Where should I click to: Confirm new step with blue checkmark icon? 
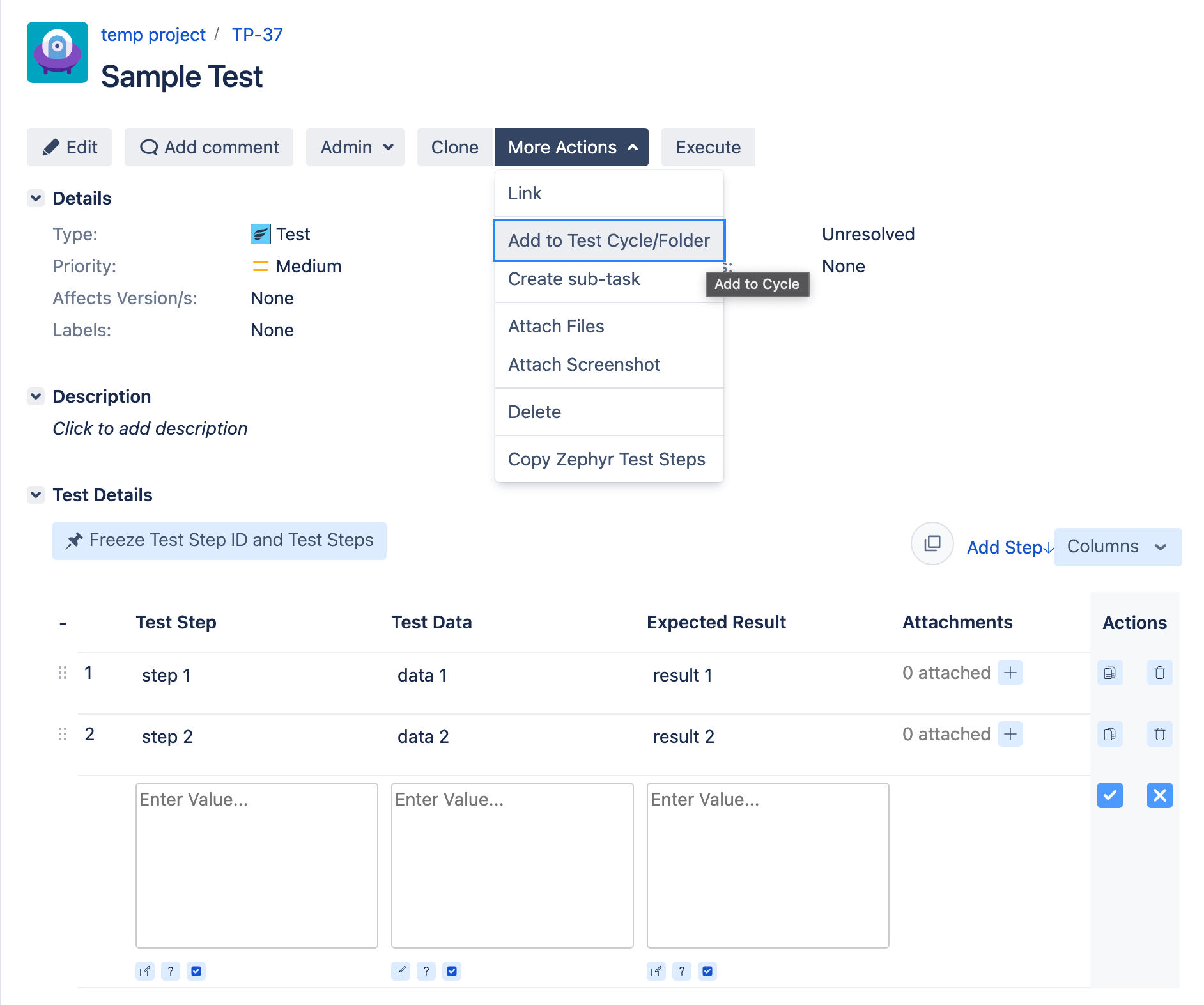[x=1110, y=796]
